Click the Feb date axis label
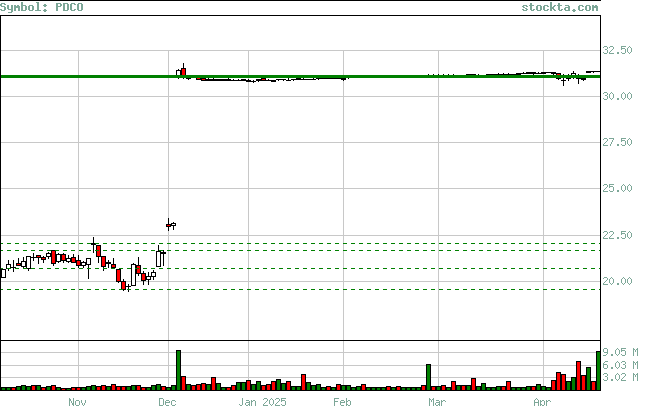 pos(342,401)
